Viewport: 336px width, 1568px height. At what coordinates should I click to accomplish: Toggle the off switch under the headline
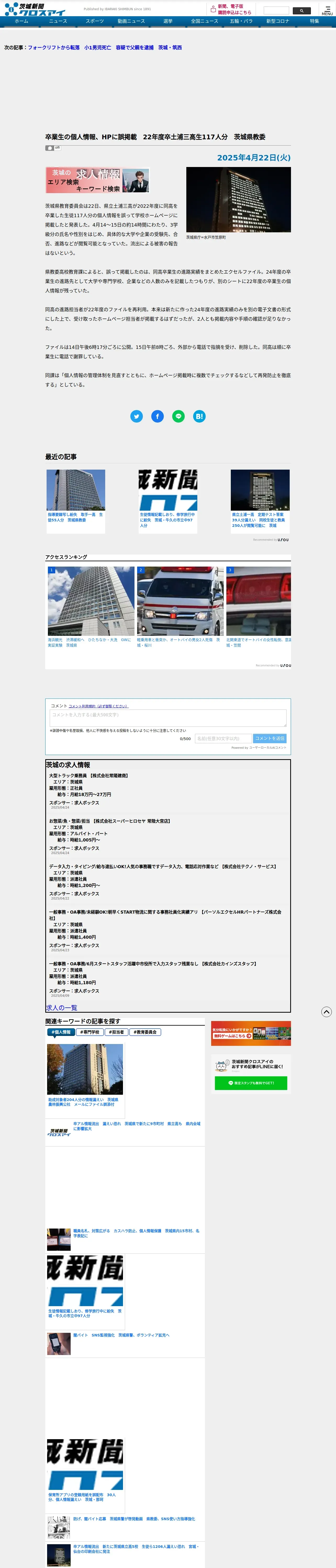53,148
